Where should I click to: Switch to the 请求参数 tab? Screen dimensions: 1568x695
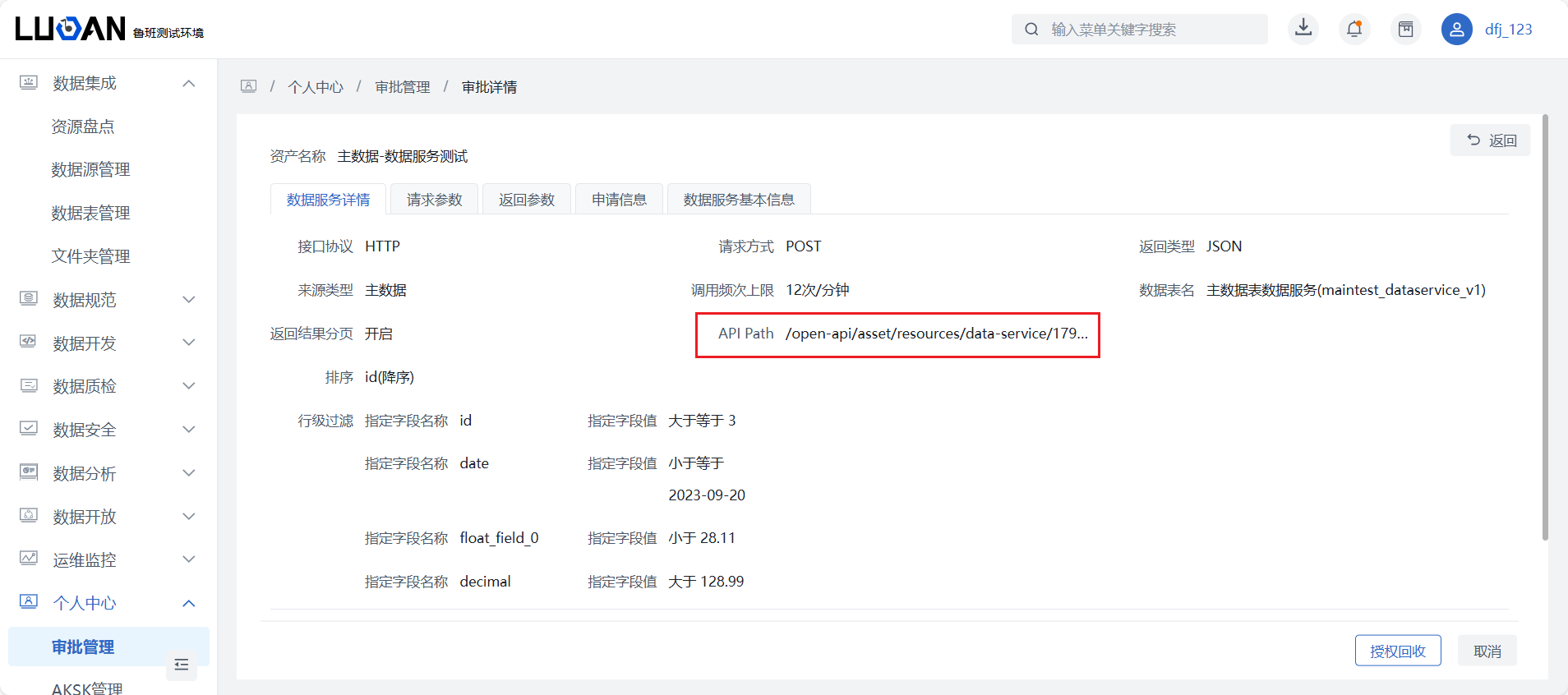[434, 200]
